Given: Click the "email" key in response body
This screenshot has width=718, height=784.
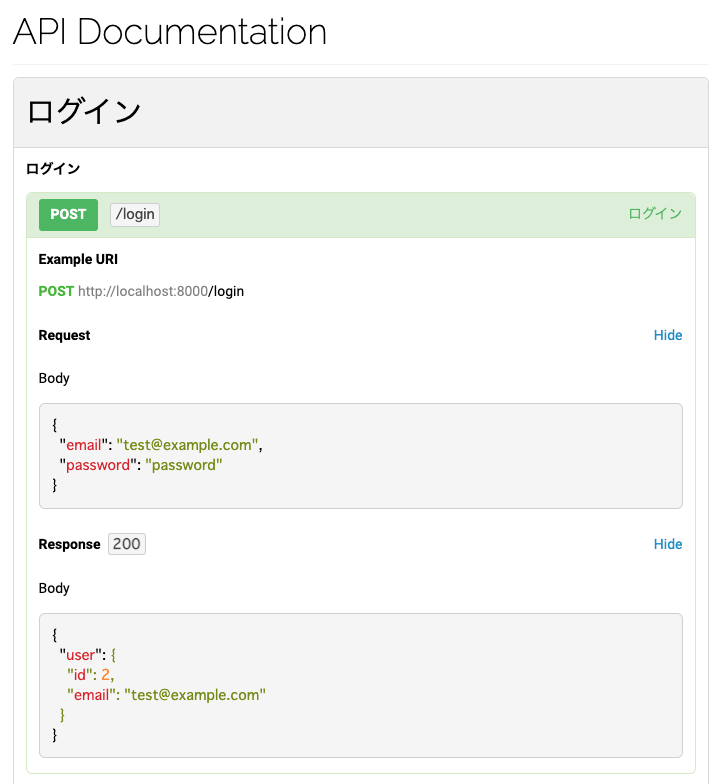Looking at the screenshot, I should coord(92,695).
